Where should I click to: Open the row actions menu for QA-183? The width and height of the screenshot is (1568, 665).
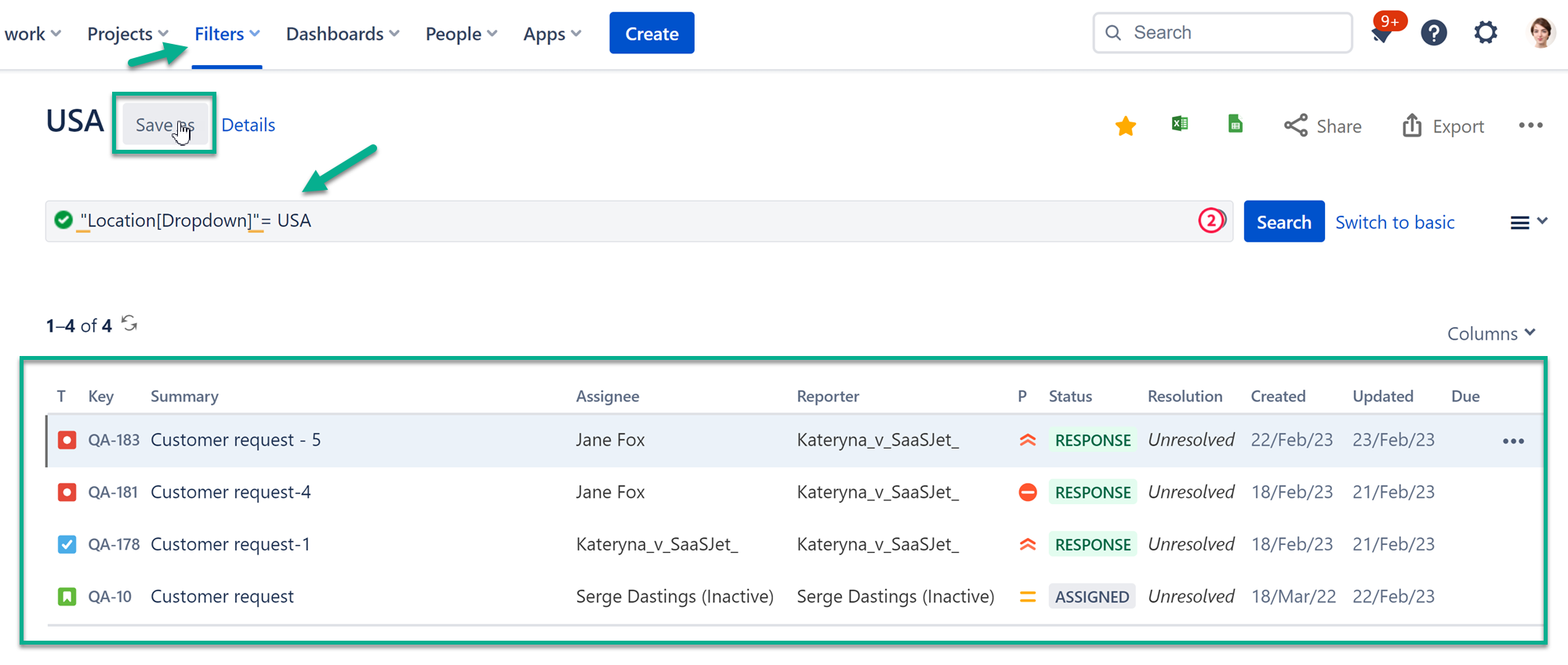point(1512,442)
